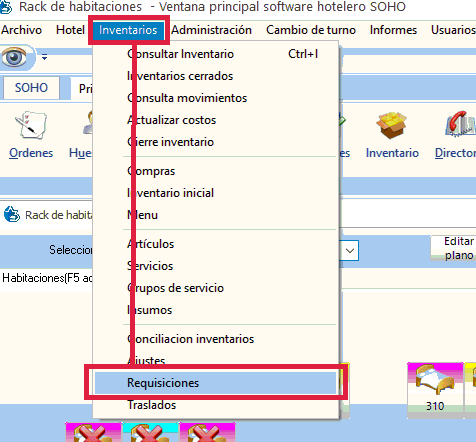The height and width of the screenshot is (442, 476).
Task: Select room 310 bed icon
Action: 435,380
